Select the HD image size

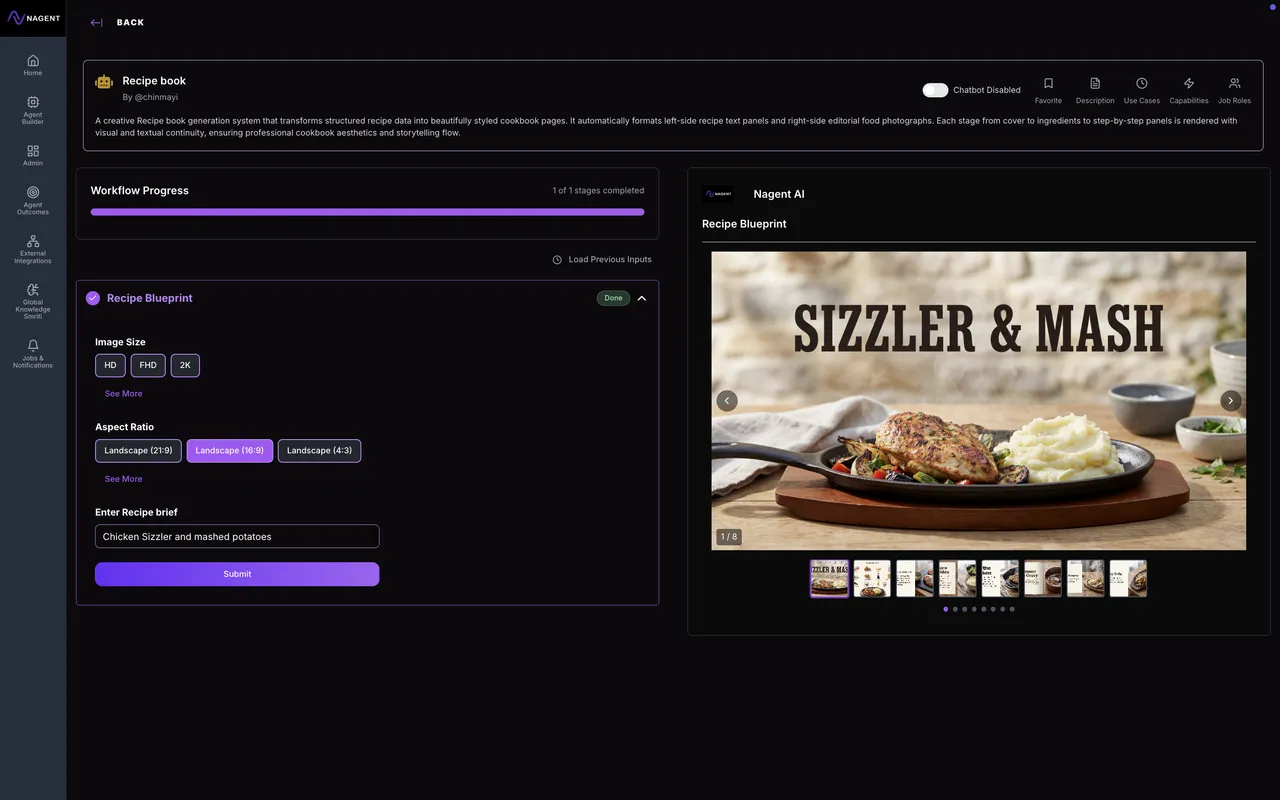(x=110, y=365)
